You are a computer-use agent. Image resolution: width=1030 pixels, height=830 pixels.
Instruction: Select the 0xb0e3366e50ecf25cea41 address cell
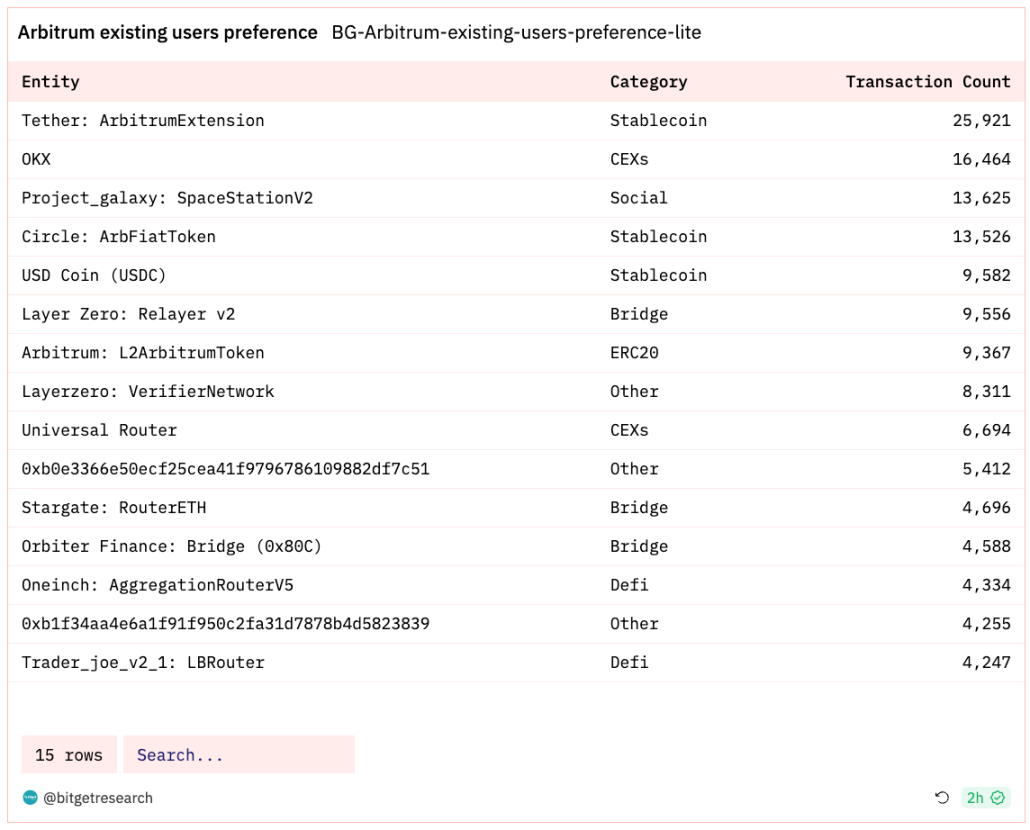[x=225, y=469]
